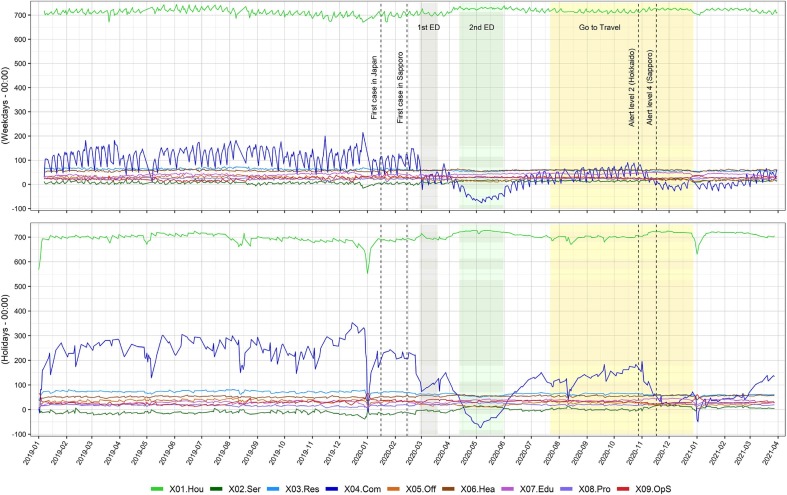The image size is (787, 495).
Task: Click the 'First case in Japan' vertical label
Action: tap(374, 87)
